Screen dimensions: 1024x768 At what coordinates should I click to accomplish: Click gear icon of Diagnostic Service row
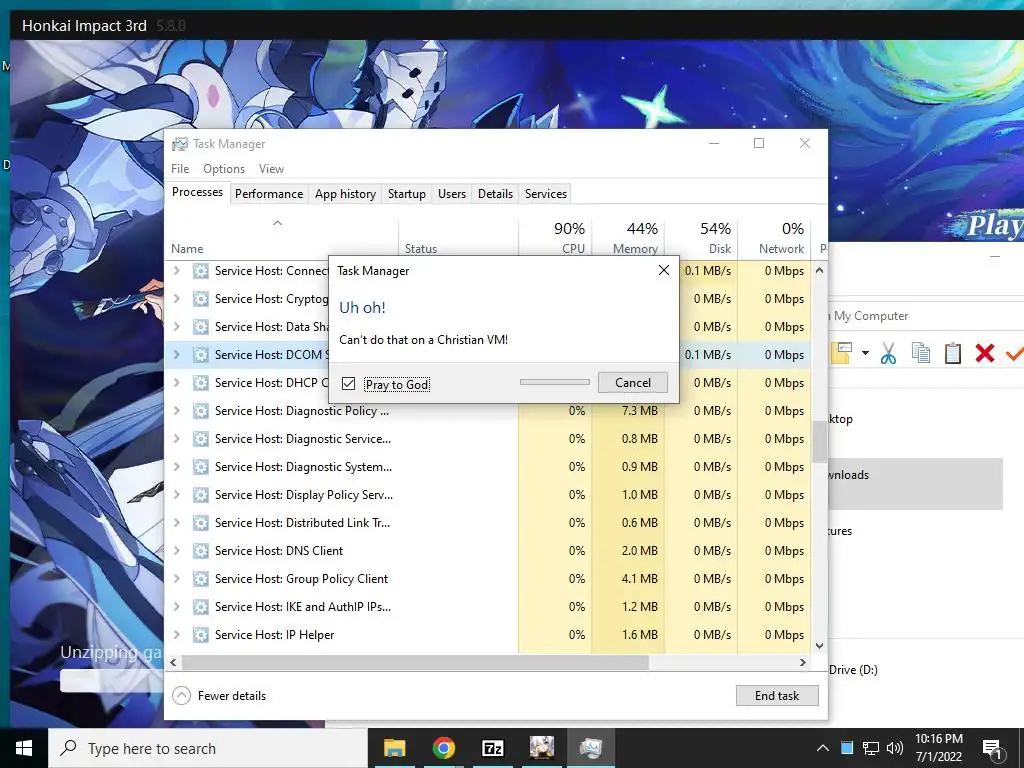pyautogui.click(x=200, y=439)
